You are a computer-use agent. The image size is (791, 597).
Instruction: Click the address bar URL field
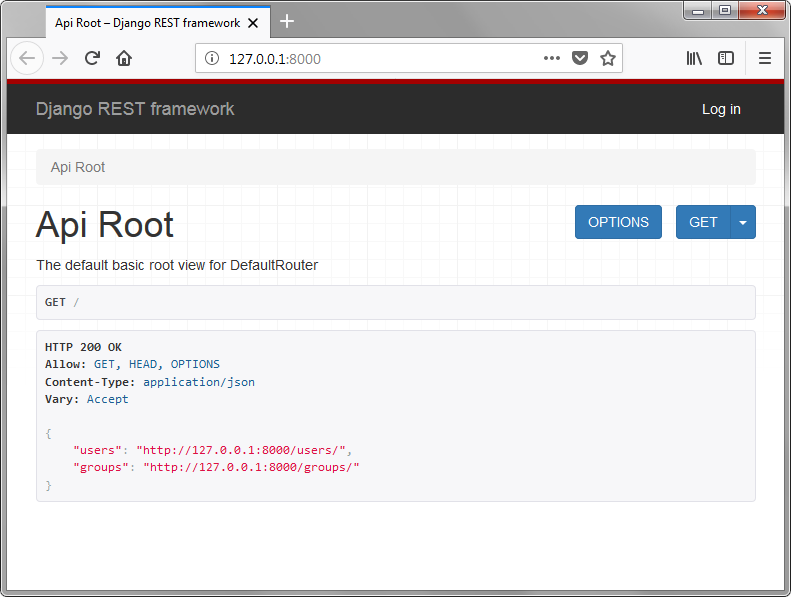tap(380, 58)
